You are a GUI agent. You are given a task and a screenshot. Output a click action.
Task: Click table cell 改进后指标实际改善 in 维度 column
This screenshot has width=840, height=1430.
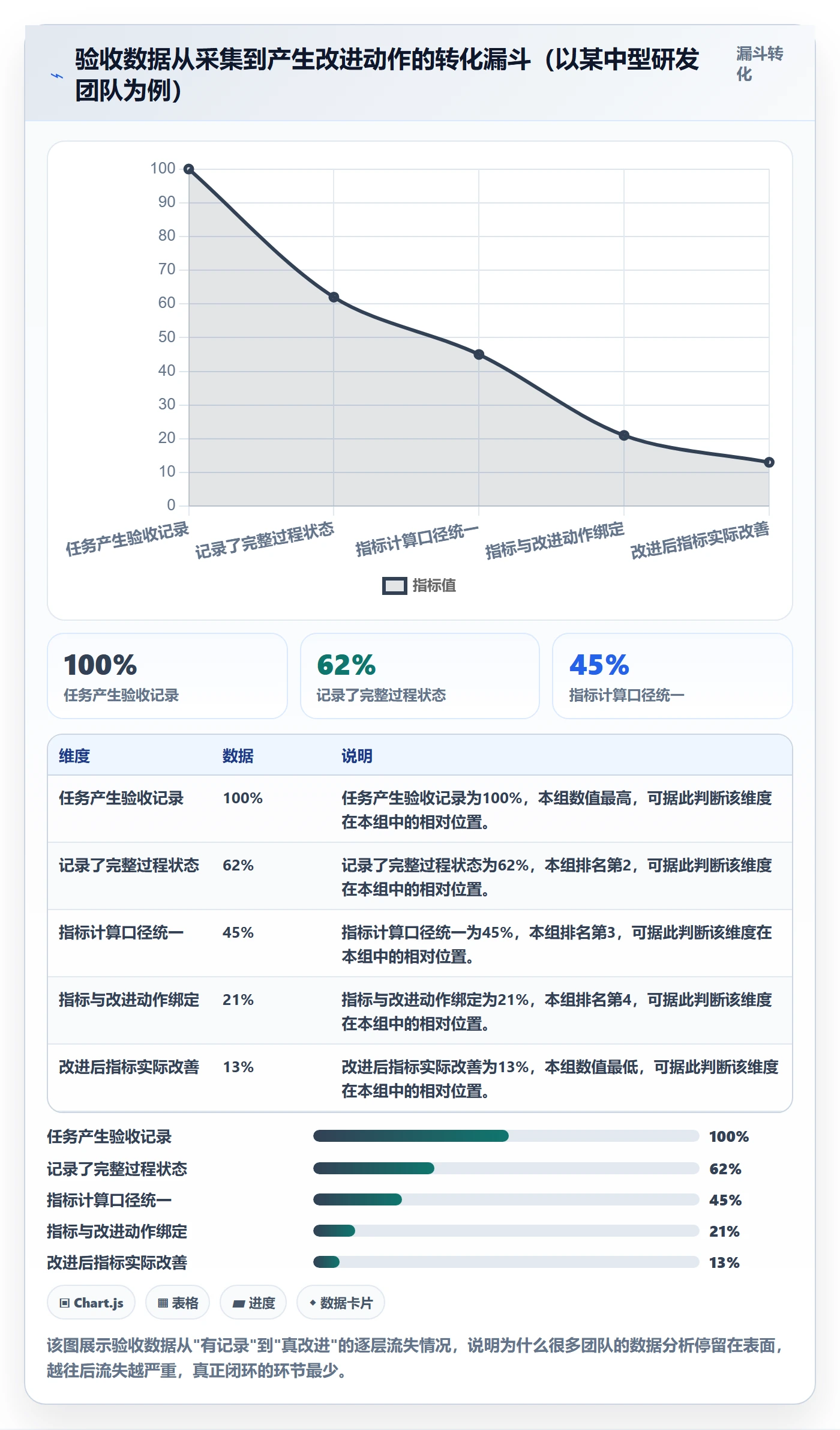129,1067
